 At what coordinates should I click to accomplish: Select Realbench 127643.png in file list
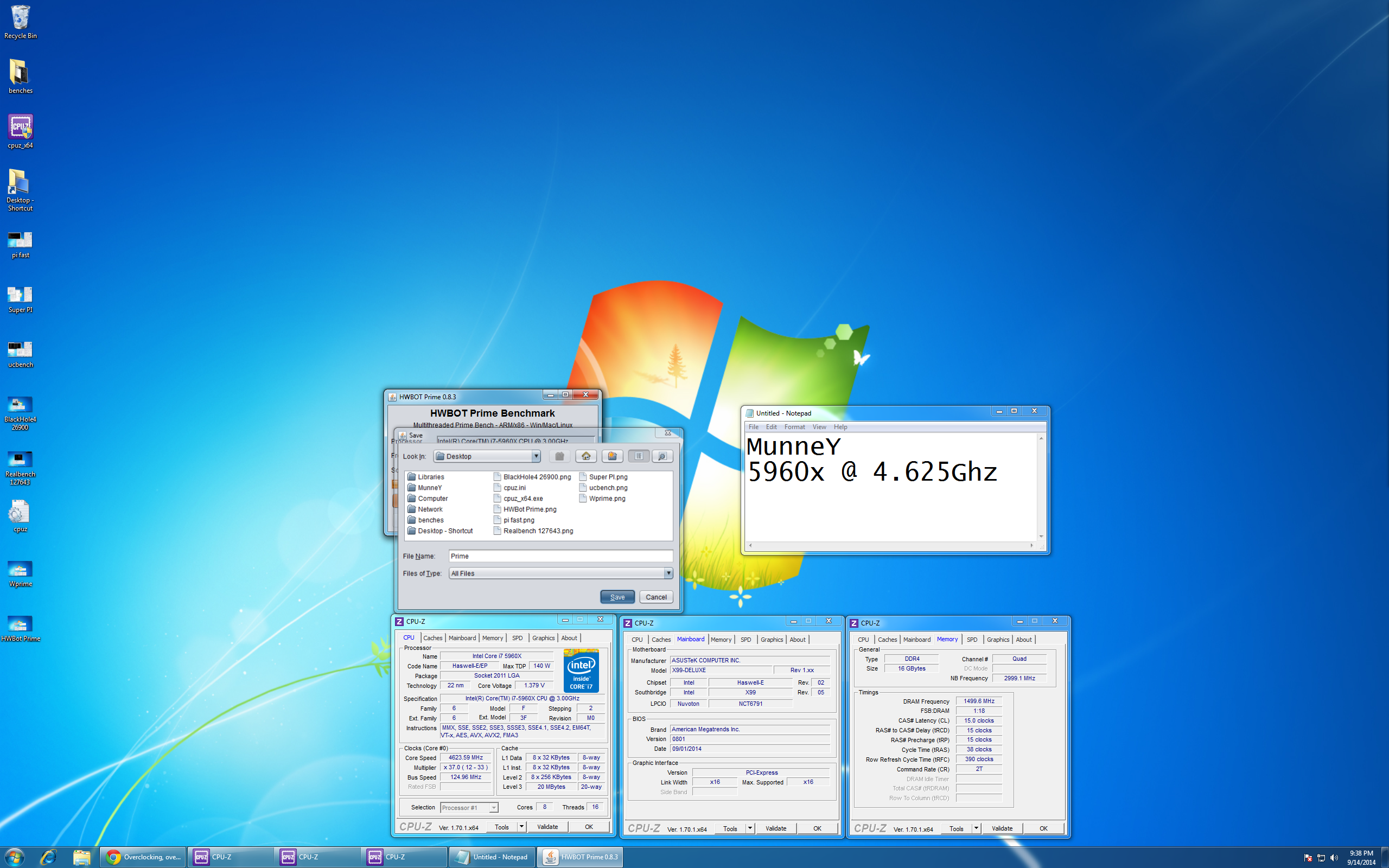[x=533, y=531]
